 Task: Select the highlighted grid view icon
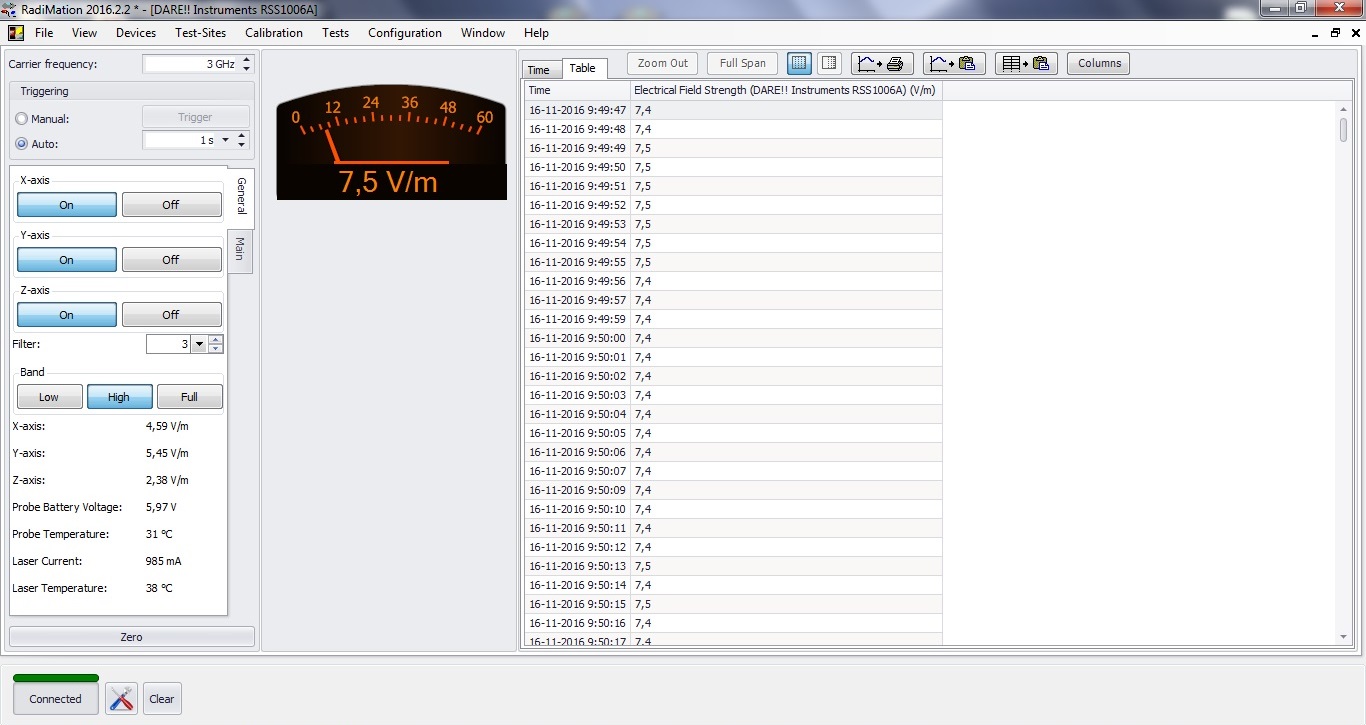pyautogui.click(x=799, y=63)
